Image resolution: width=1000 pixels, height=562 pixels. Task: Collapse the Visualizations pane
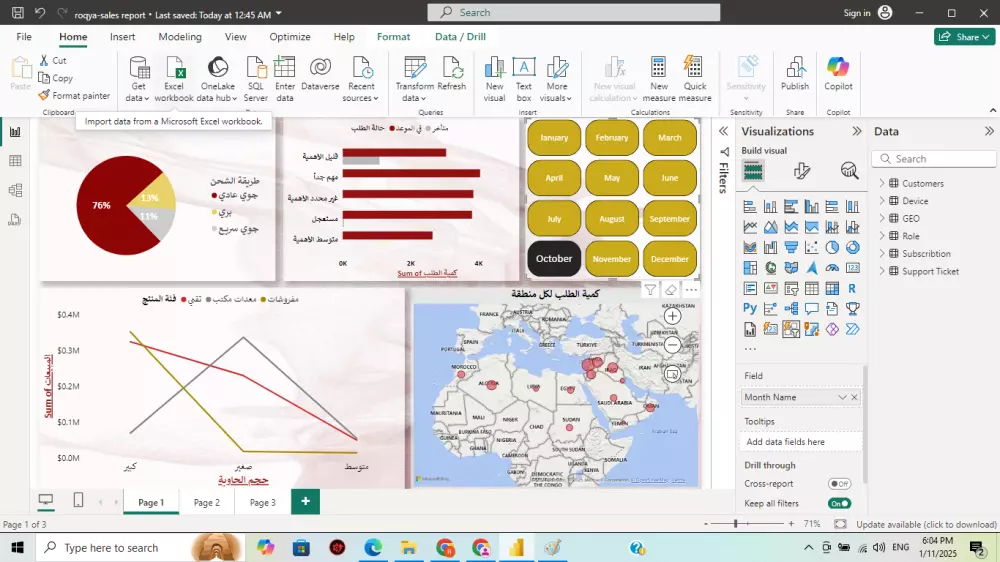click(x=857, y=131)
